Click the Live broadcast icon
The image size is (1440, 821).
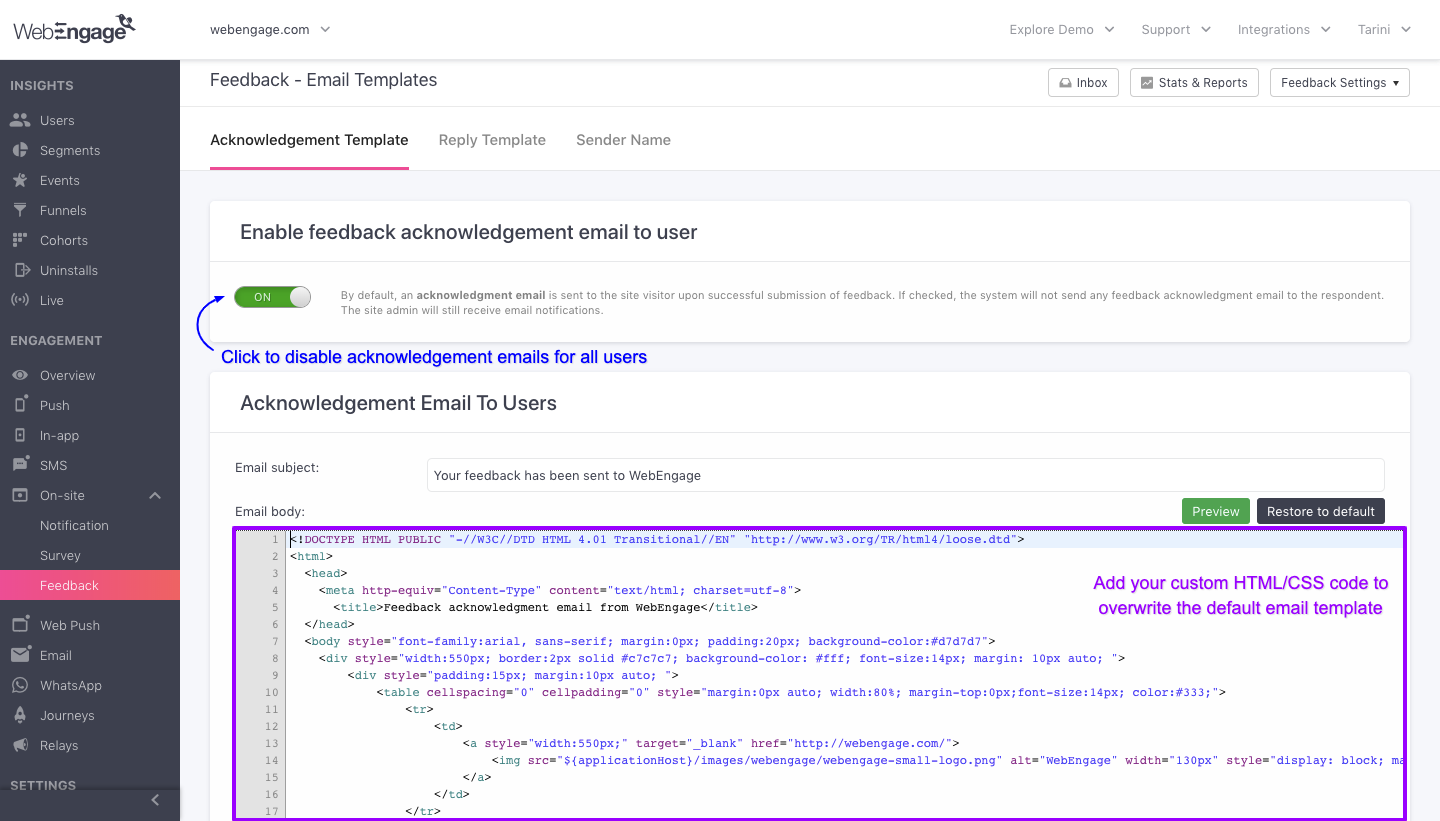20,300
